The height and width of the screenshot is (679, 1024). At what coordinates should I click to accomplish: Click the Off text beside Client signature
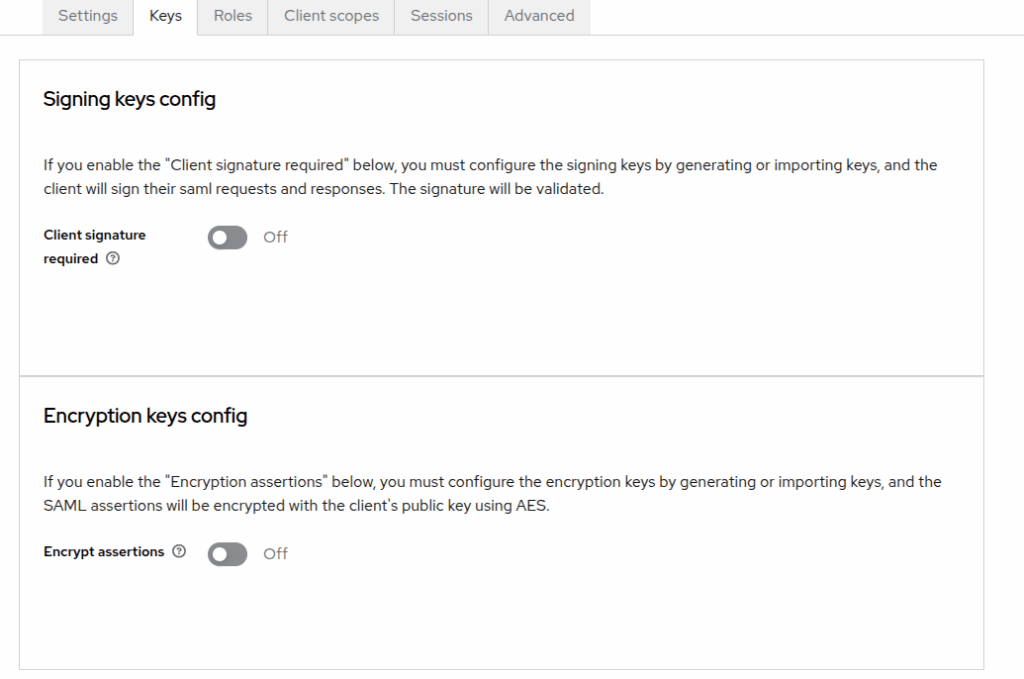pyautogui.click(x=276, y=238)
